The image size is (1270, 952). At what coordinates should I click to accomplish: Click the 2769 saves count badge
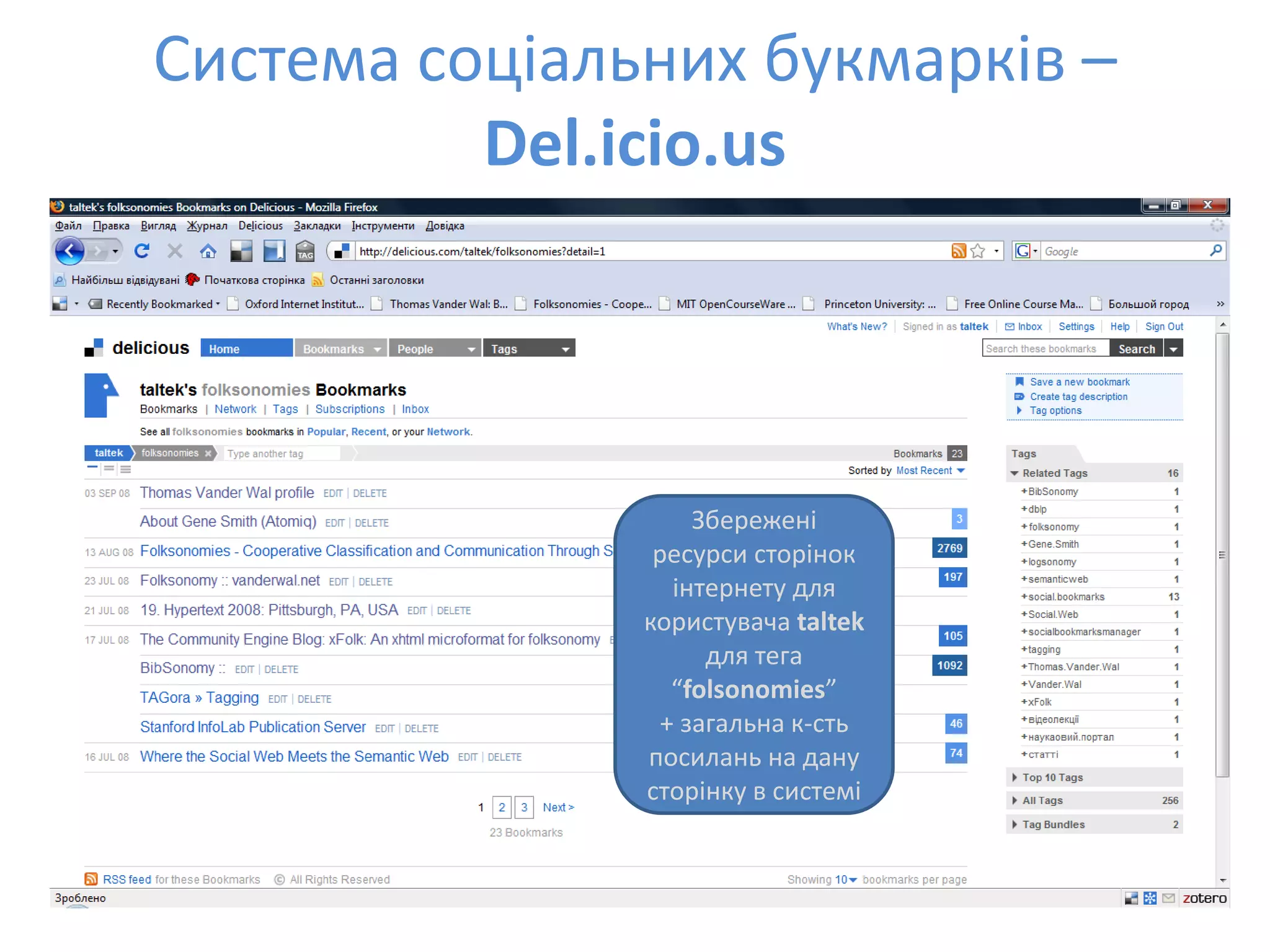tap(949, 548)
